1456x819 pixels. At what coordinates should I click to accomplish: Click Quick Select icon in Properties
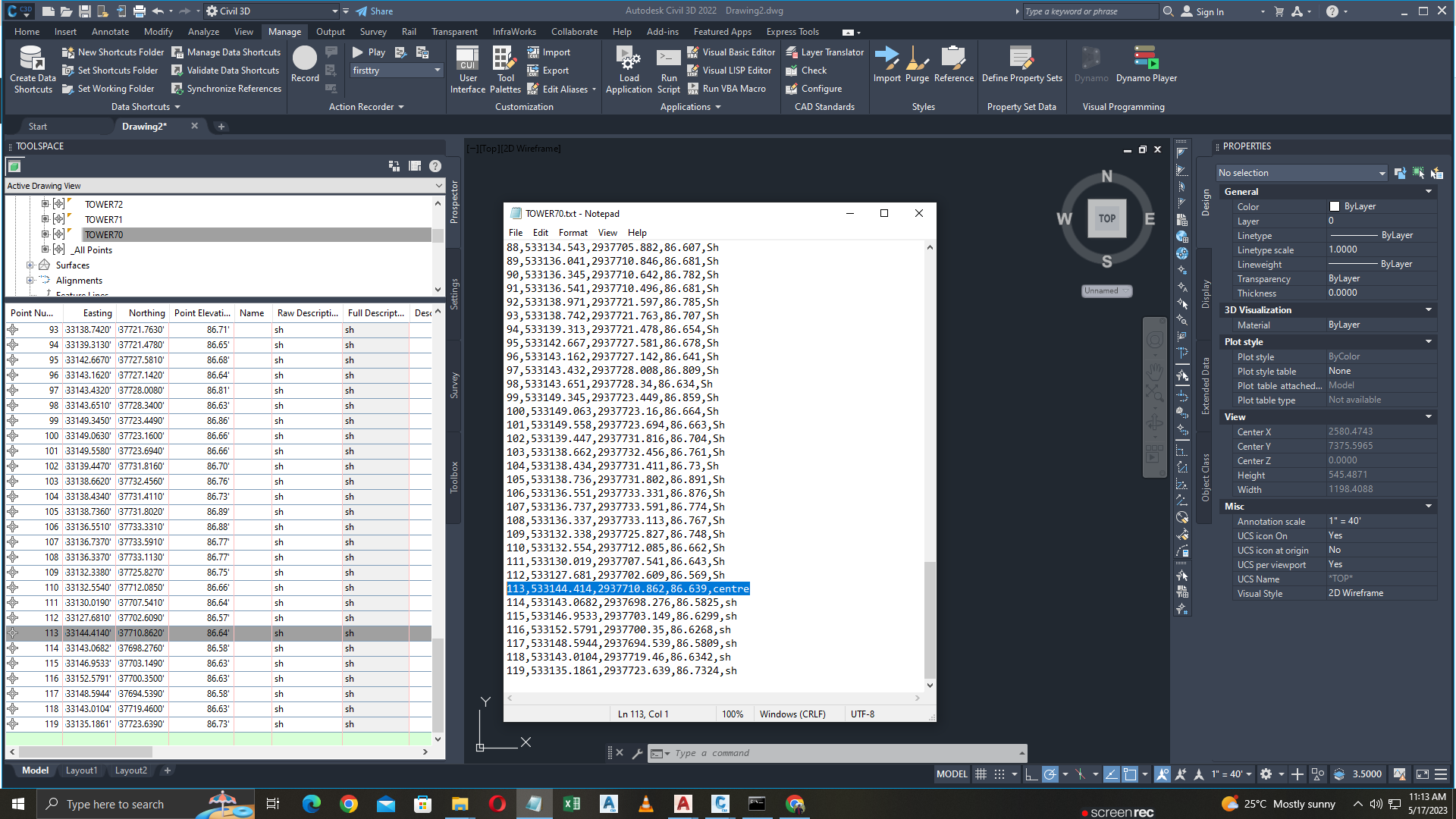[1436, 173]
